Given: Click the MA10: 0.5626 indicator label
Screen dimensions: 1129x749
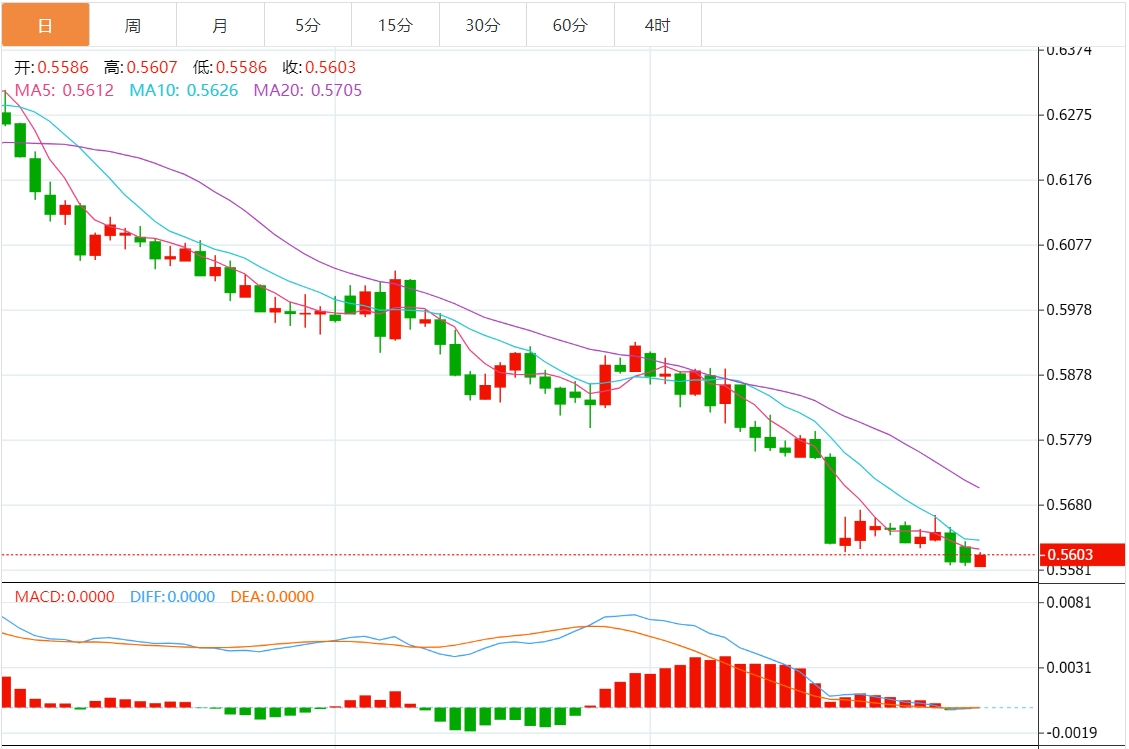Looking at the screenshot, I should [184, 91].
